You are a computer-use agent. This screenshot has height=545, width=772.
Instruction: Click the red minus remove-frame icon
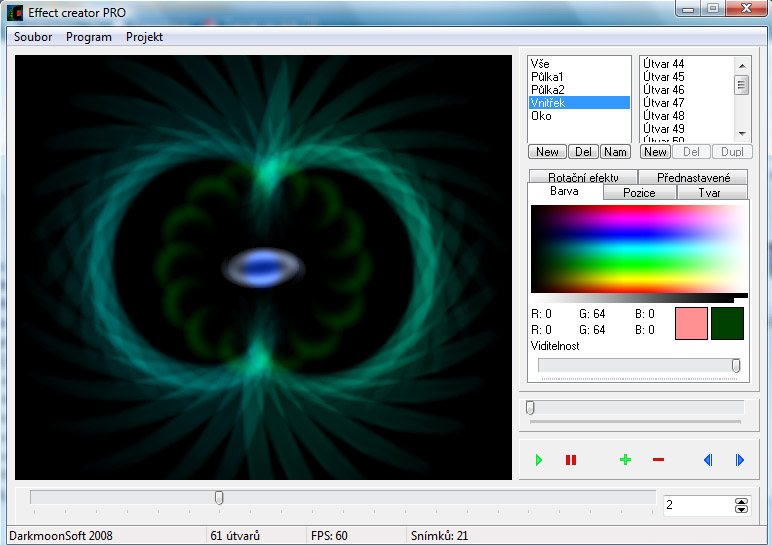(658, 460)
